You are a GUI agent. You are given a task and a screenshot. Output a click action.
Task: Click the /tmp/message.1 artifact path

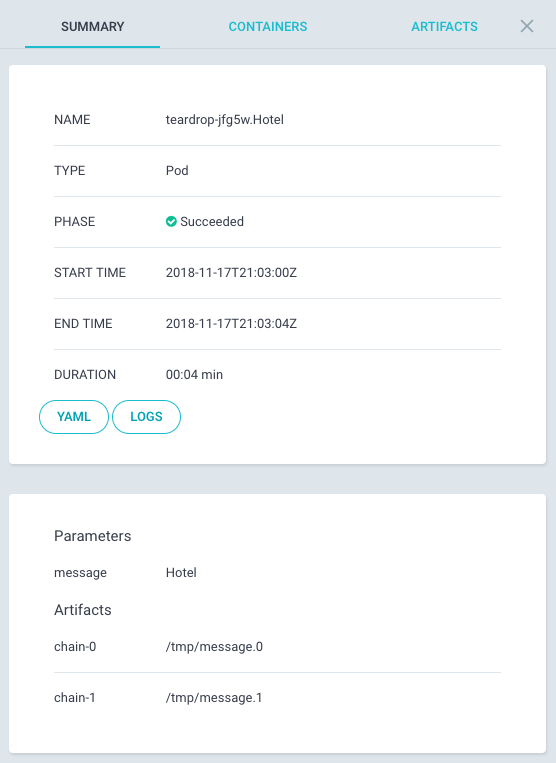[214, 698]
